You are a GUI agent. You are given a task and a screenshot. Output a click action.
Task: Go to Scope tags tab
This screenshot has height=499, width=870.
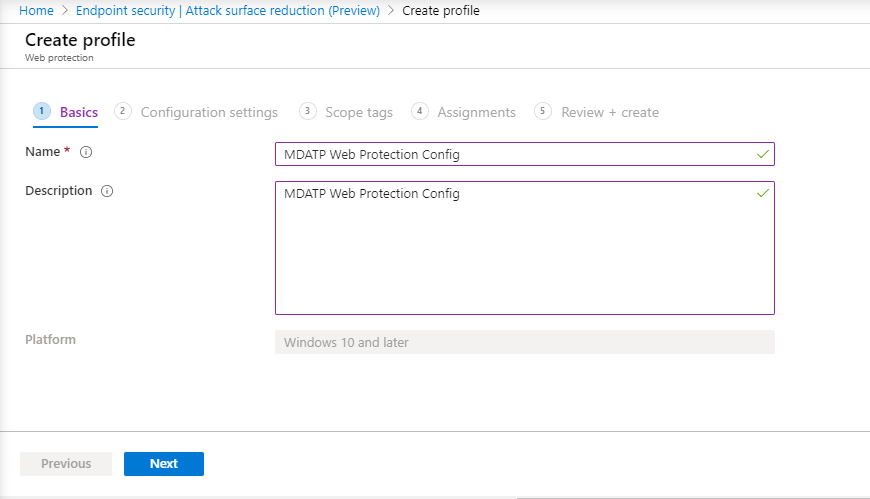359,112
